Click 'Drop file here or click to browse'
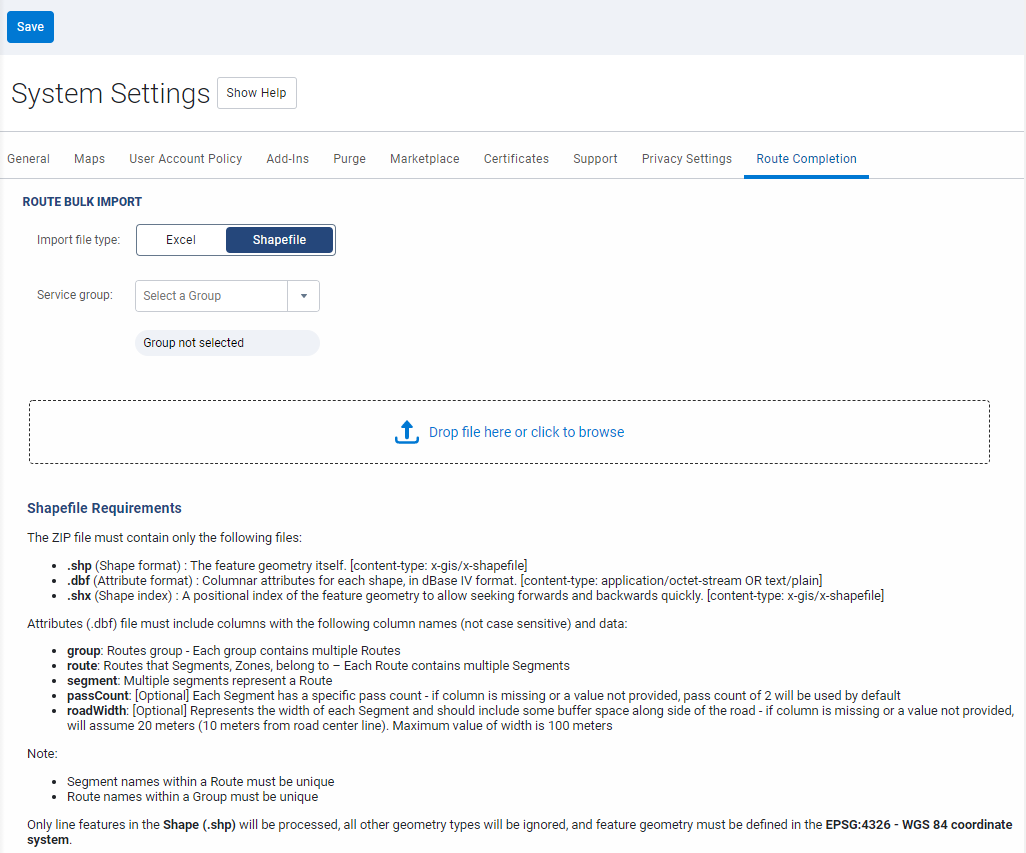1026x853 pixels. (526, 432)
